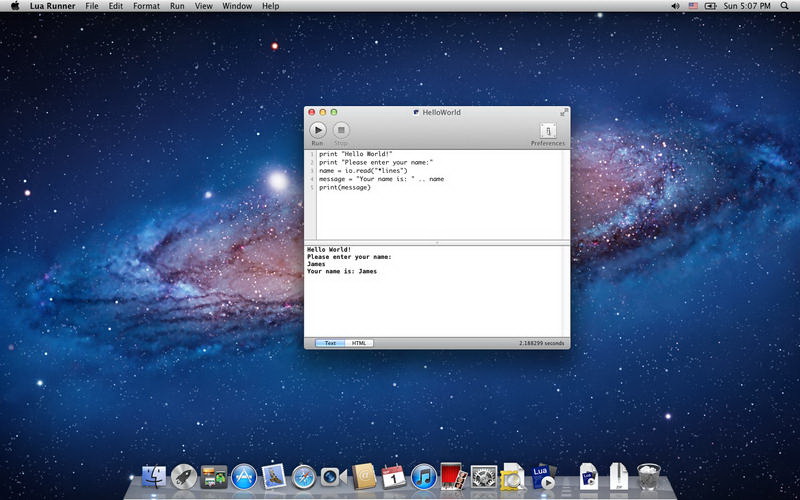Open System Preferences gear in Dock
The height and width of the screenshot is (500, 800).
(x=484, y=478)
